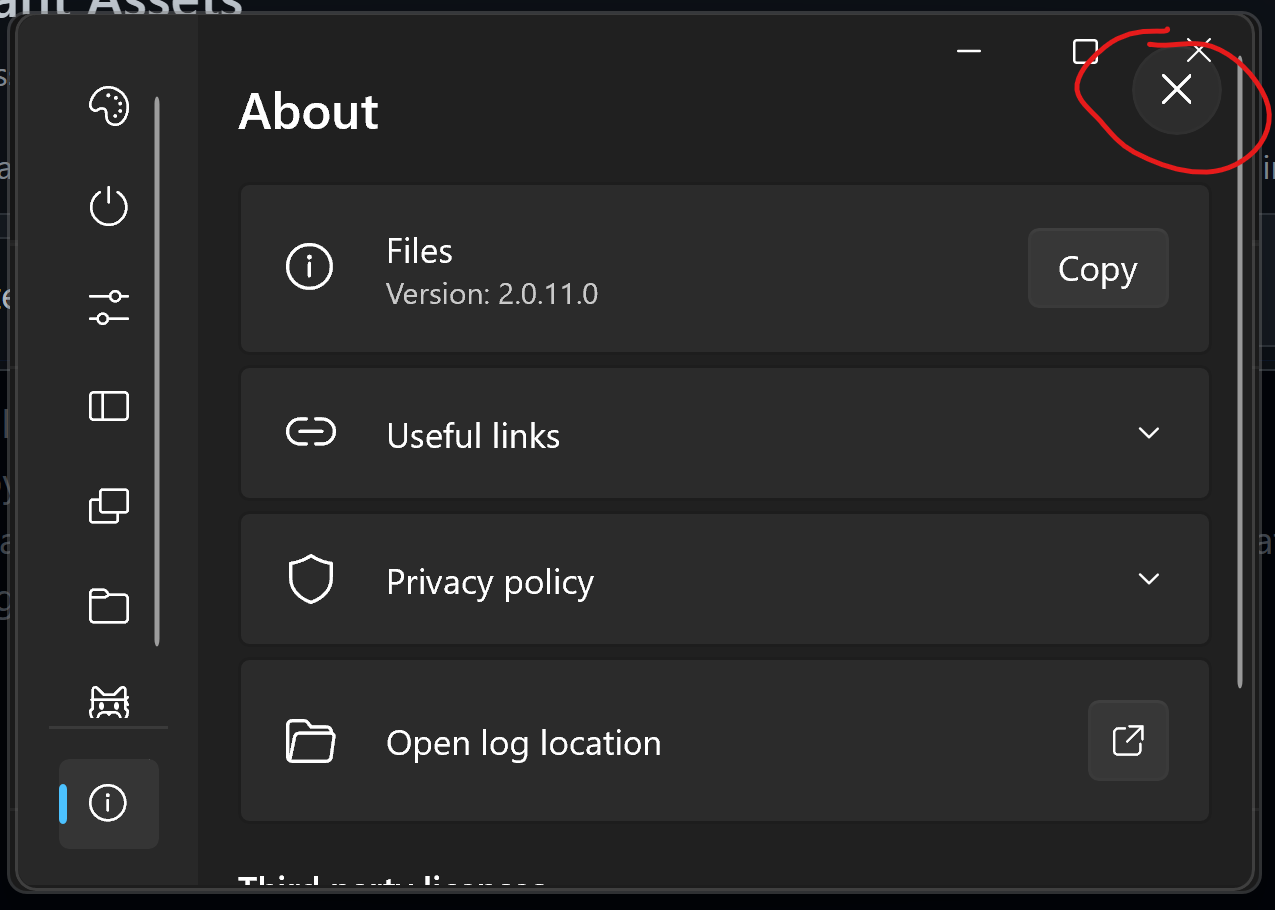Expand the Useful links section
Image resolution: width=1278 pixels, height=910 pixels.
click(x=1149, y=432)
